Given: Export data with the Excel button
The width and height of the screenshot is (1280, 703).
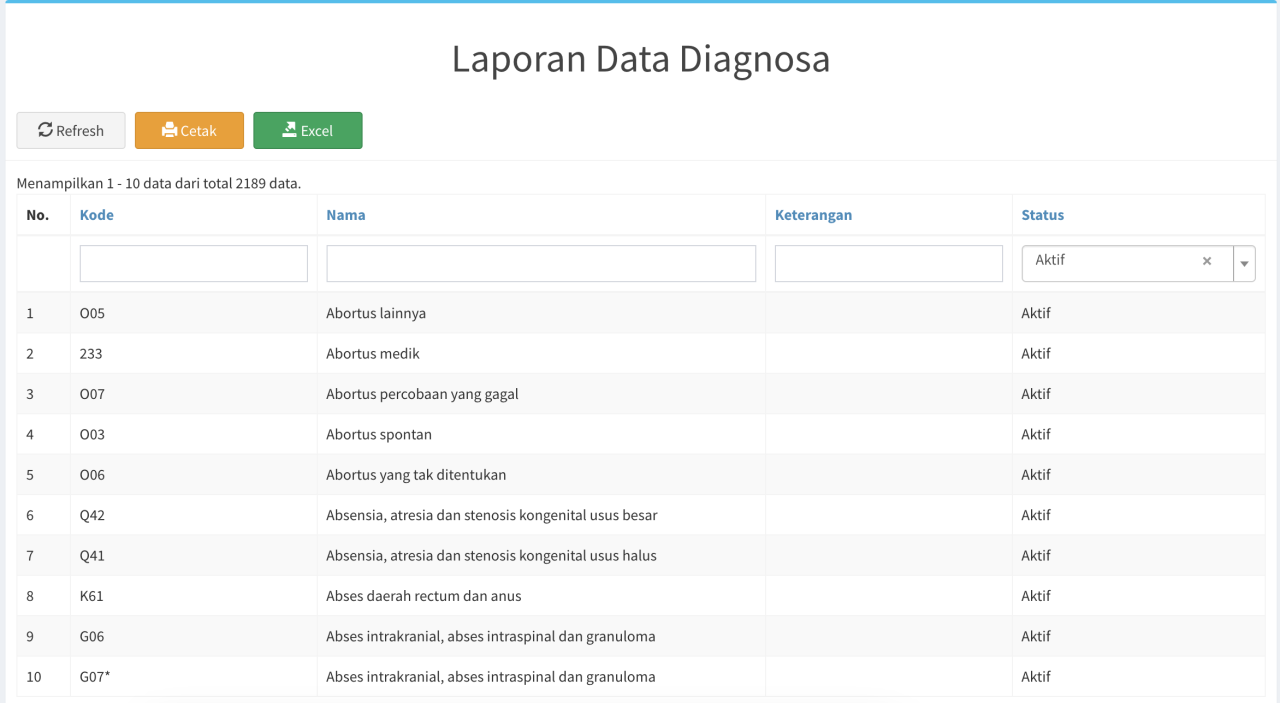Looking at the screenshot, I should point(308,130).
